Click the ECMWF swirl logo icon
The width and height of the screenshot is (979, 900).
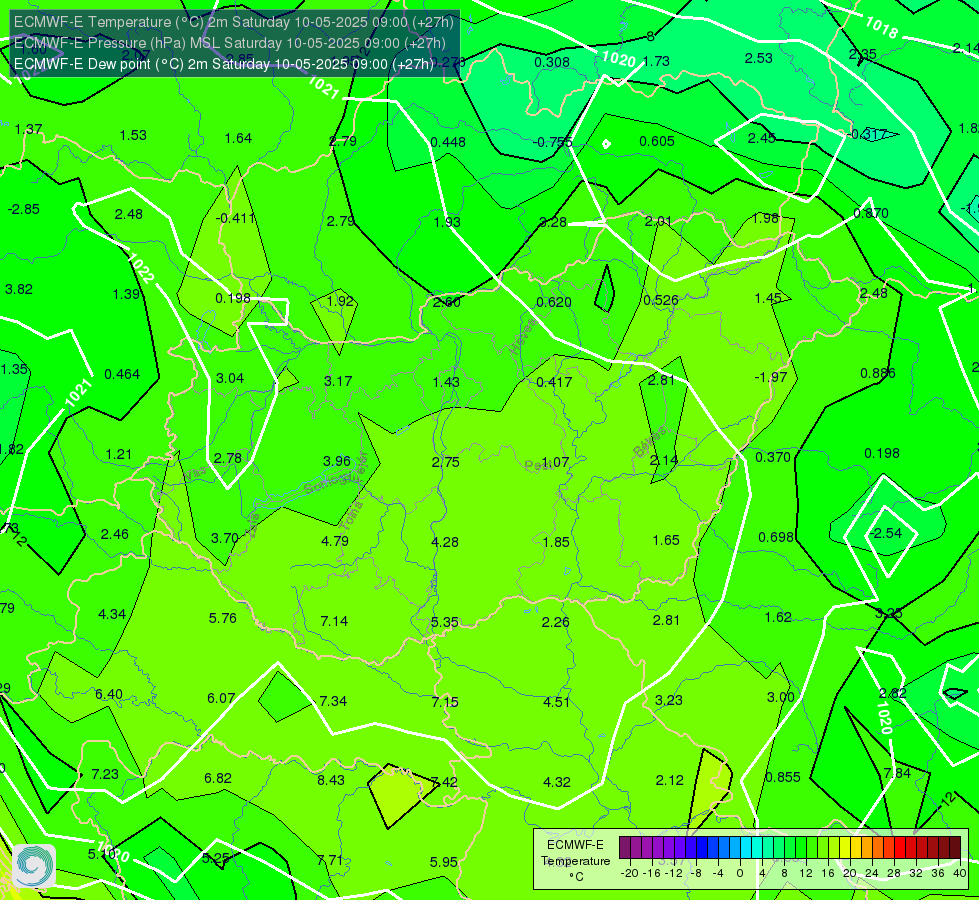coord(34,866)
